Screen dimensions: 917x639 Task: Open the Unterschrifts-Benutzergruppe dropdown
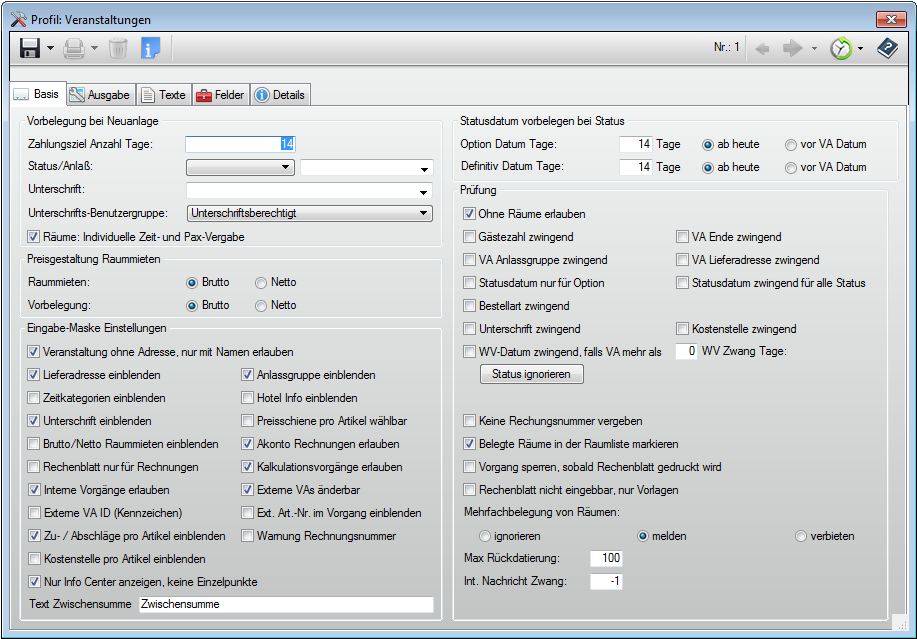click(x=424, y=213)
